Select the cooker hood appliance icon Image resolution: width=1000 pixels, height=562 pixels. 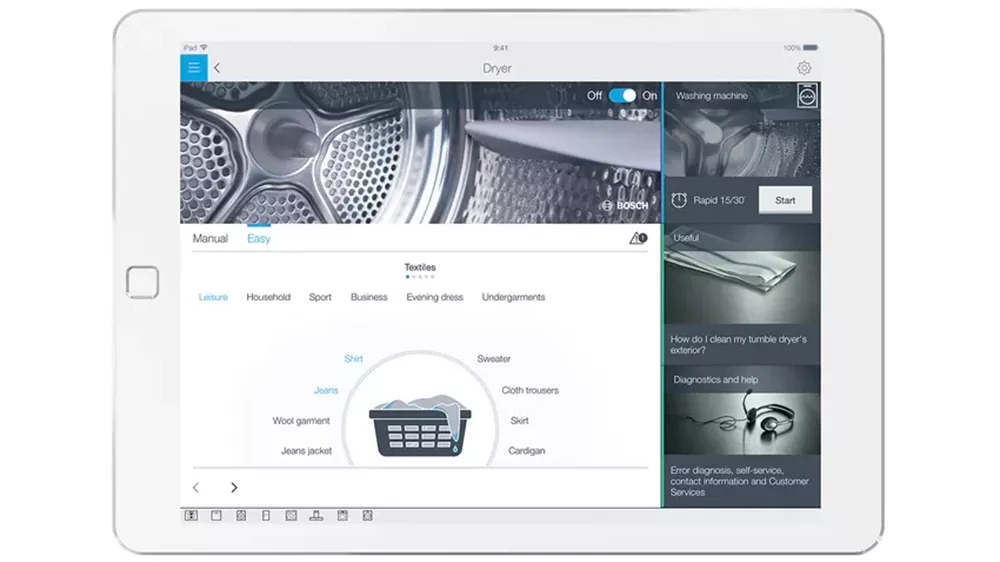pos(316,515)
